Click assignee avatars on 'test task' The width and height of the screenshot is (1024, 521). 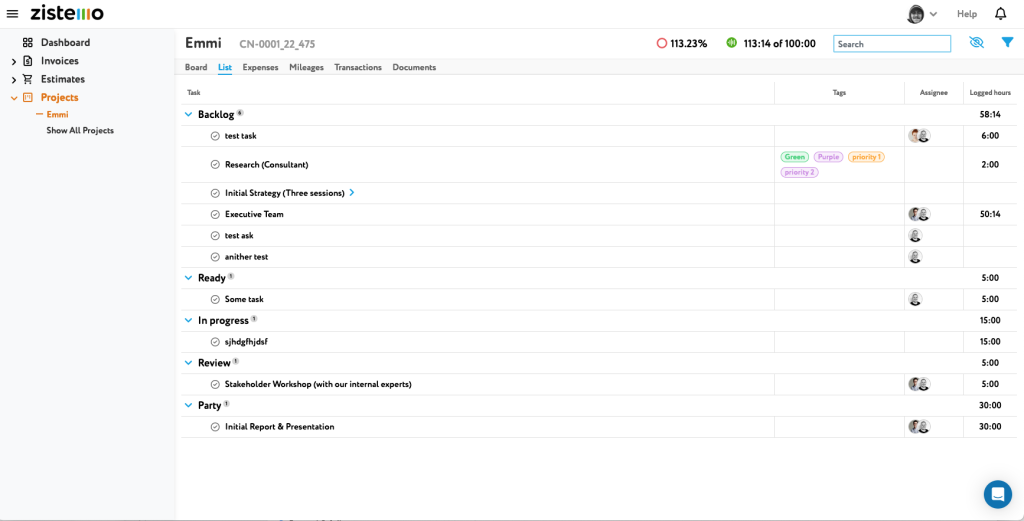919,136
